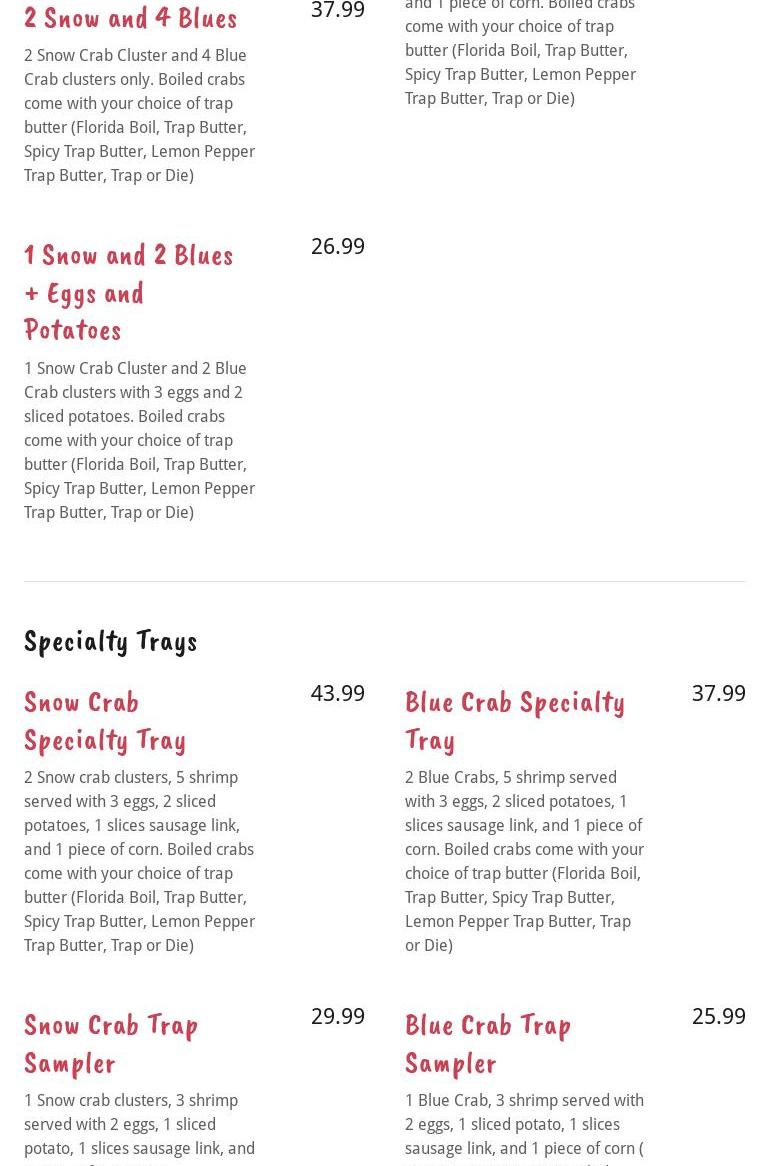Open the Blue Crab Specialty Tray item

click(x=515, y=721)
